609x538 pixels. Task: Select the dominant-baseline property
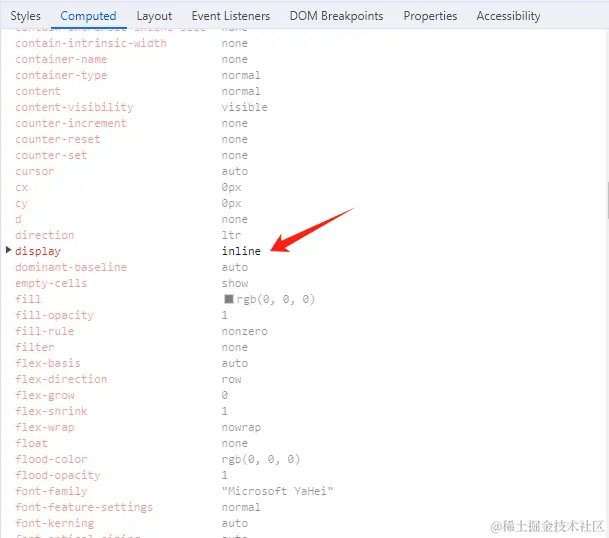pos(71,267)
